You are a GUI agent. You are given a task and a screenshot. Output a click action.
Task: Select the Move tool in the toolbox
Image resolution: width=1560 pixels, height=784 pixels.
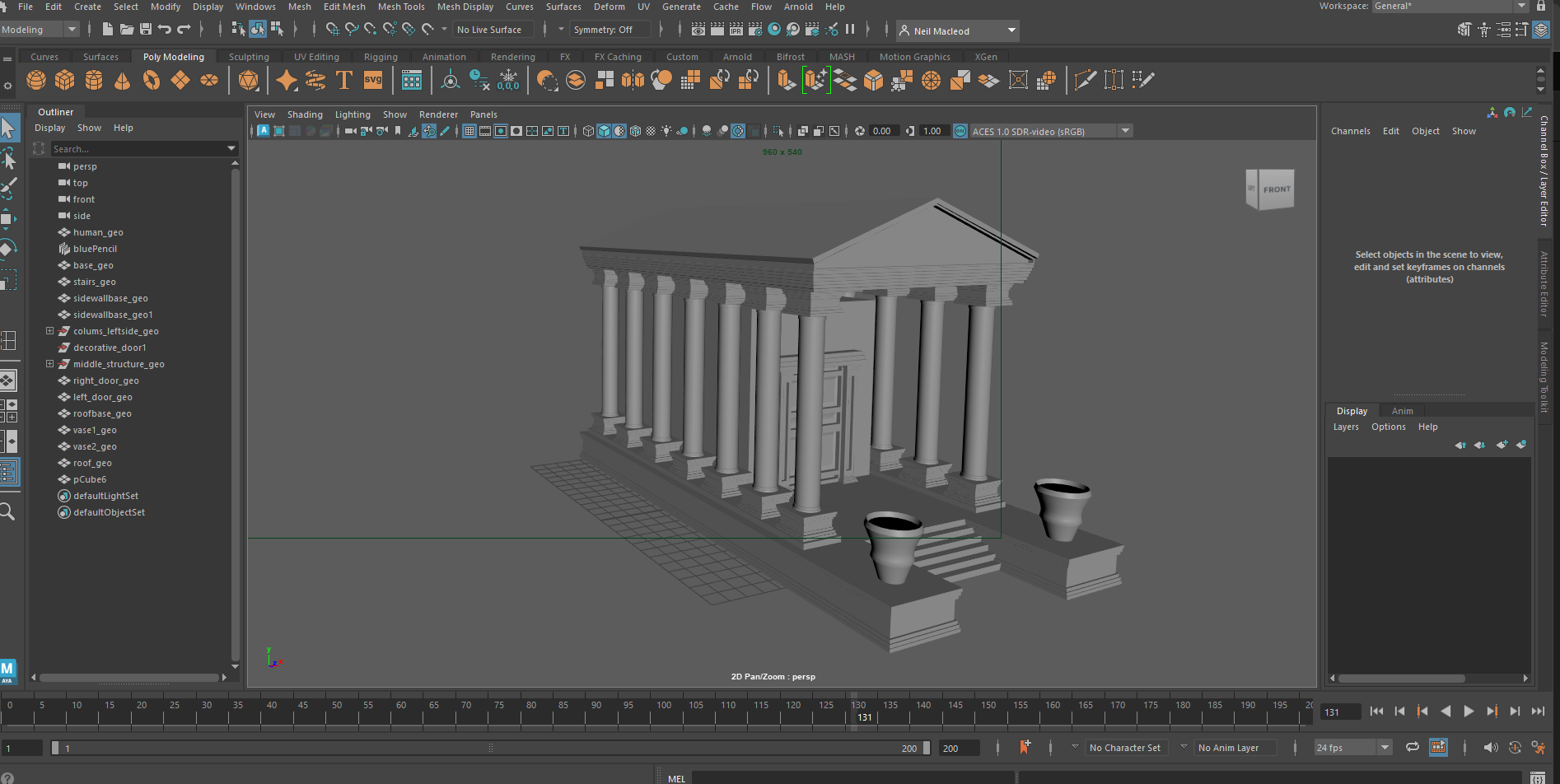(x=7, y=218)
